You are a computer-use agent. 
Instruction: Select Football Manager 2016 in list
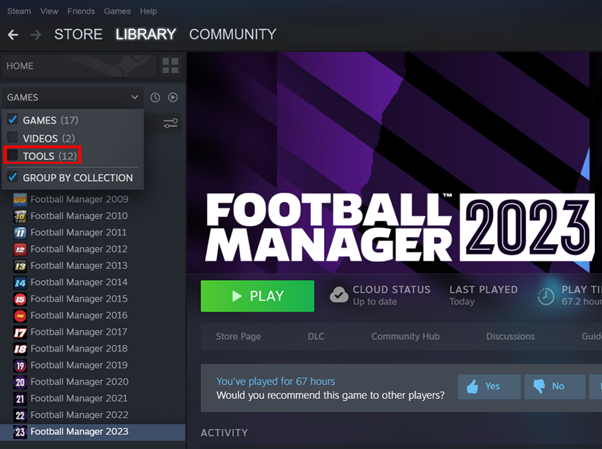pos(79,315)
